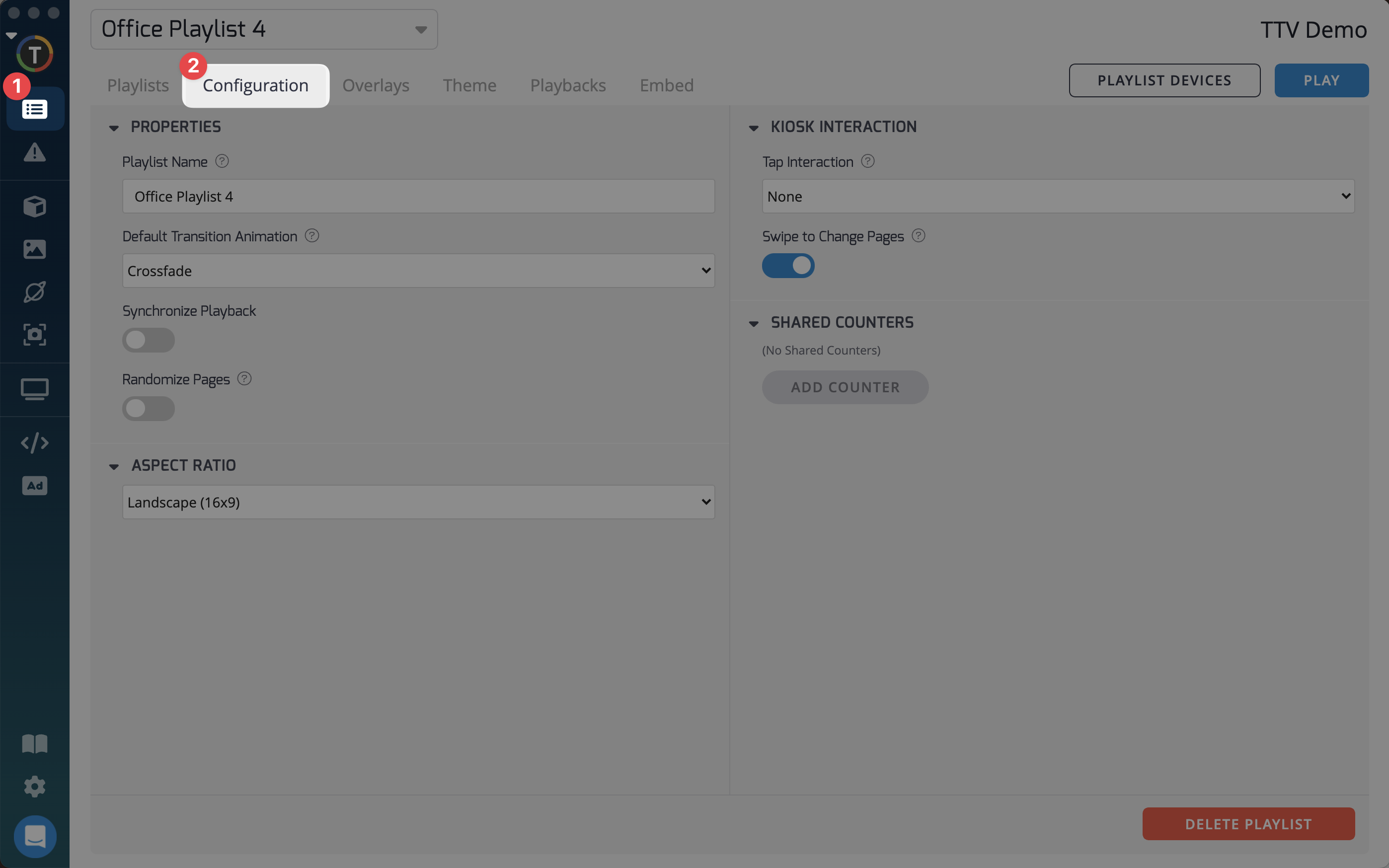Turn on Randomize Pages switch

(148, 409)
